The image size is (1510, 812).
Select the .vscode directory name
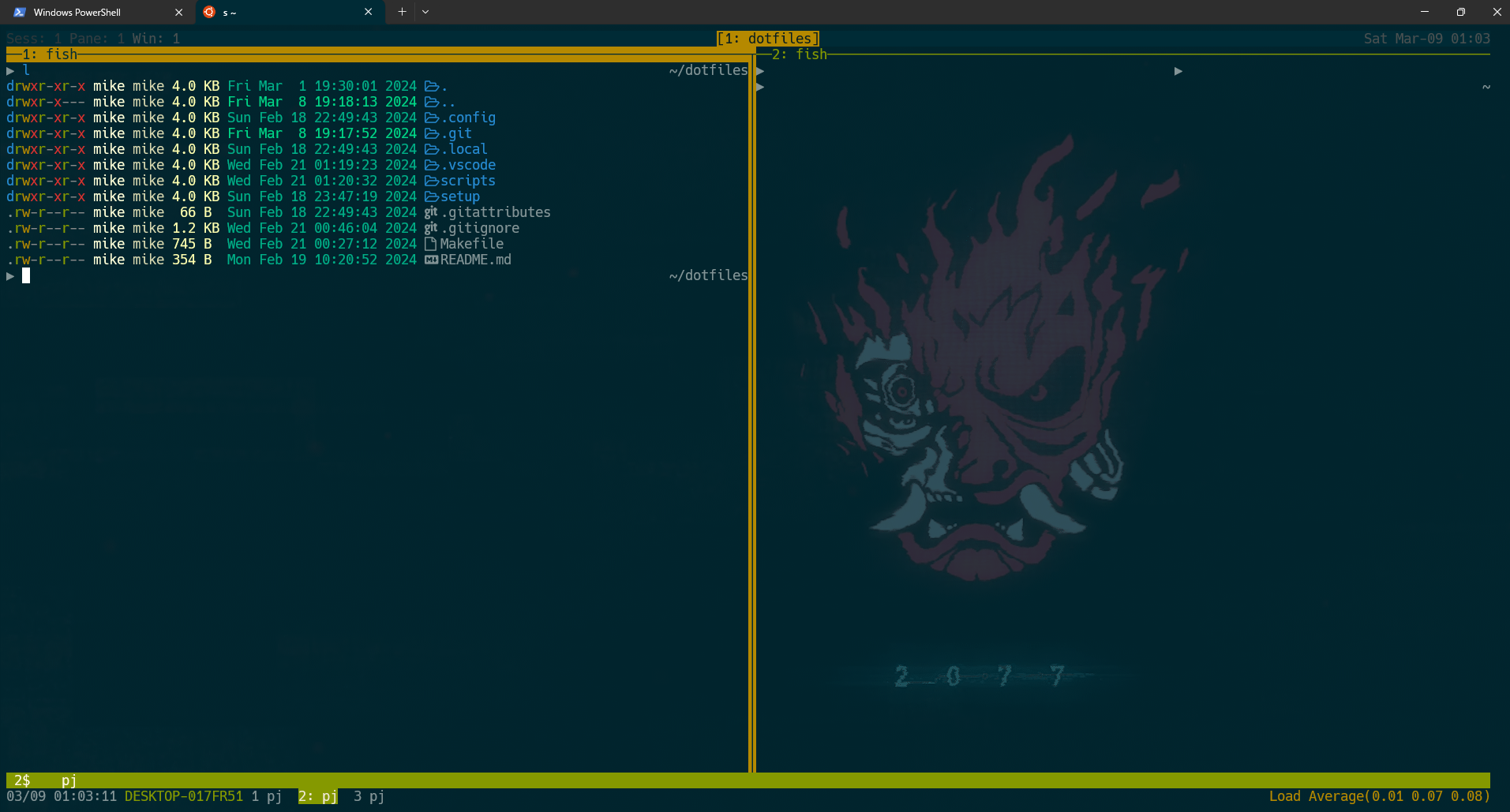pyautogui.click(x=468, y=165)
